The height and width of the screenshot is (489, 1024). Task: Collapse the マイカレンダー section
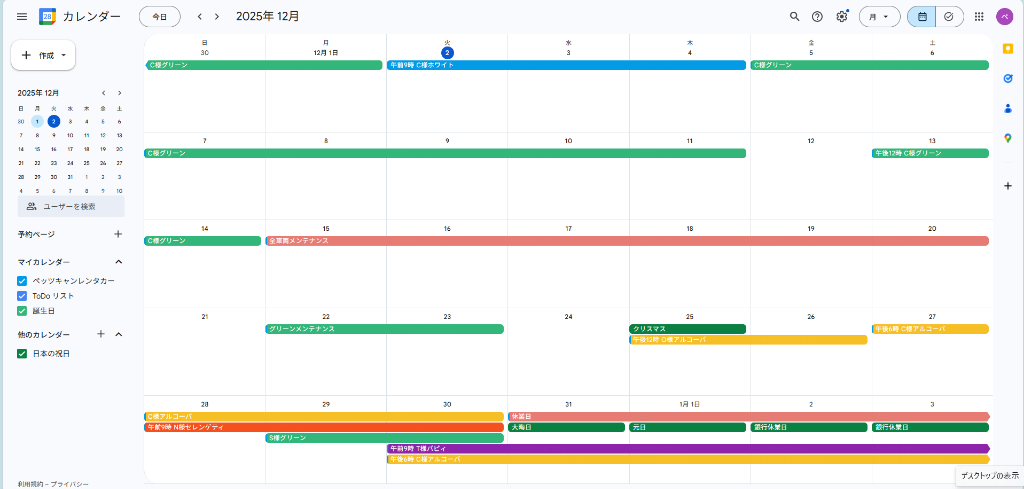pos(118,262)
